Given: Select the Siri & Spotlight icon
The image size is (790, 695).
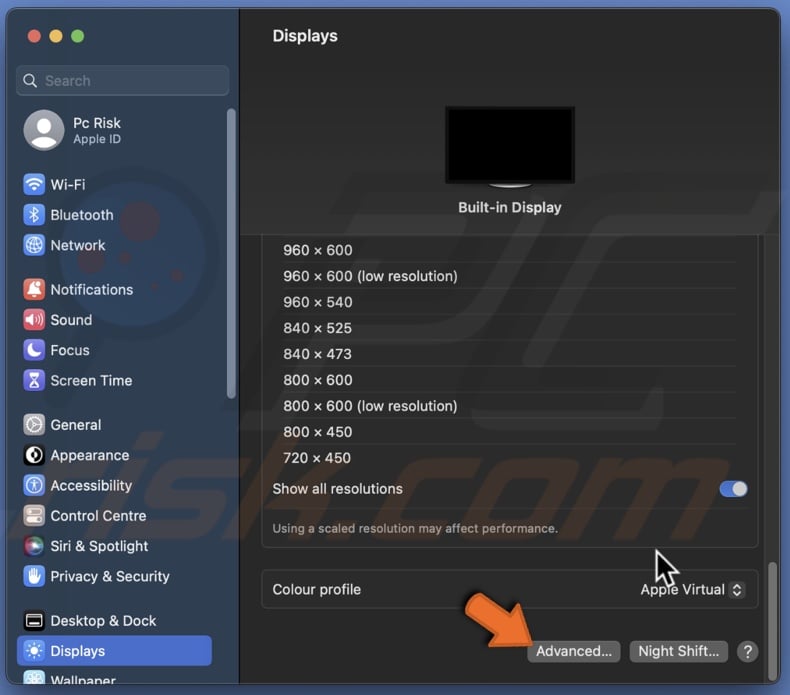Looking at the screenshot, I should 34,546.
